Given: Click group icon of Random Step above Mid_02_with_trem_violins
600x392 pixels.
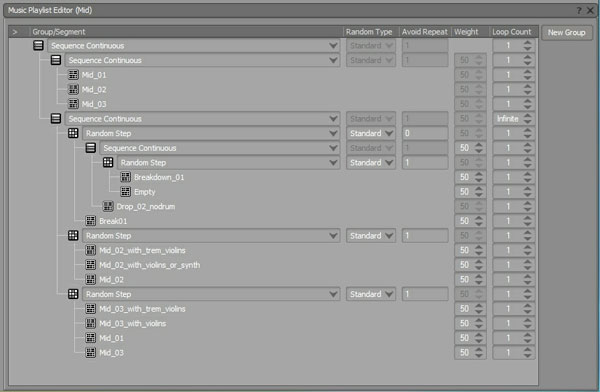Looking at the screenshot, I should (73, 235).
